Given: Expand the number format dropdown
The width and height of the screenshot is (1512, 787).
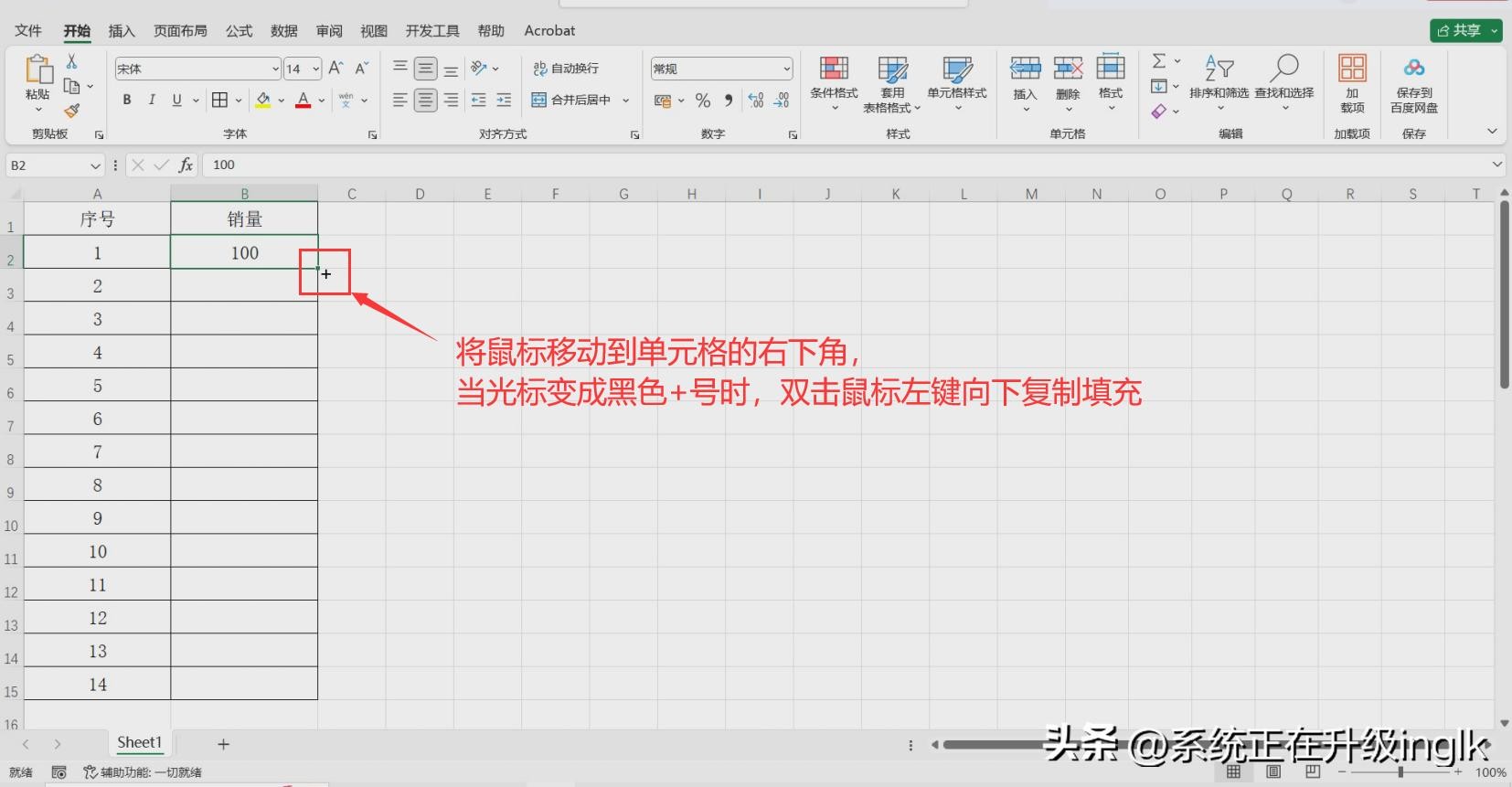Looking at the screenshot, I should [786, 69].
